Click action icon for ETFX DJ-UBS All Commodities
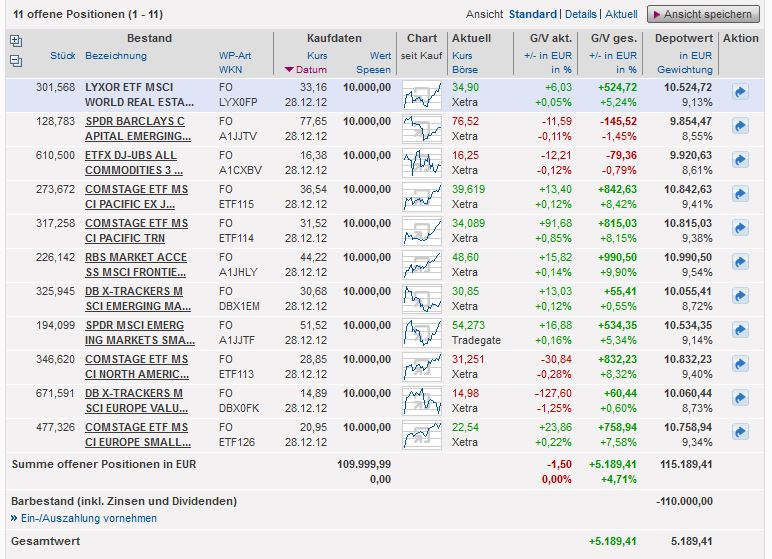The height and width of the screenshot is (559, 772). (x=740, y=160)
